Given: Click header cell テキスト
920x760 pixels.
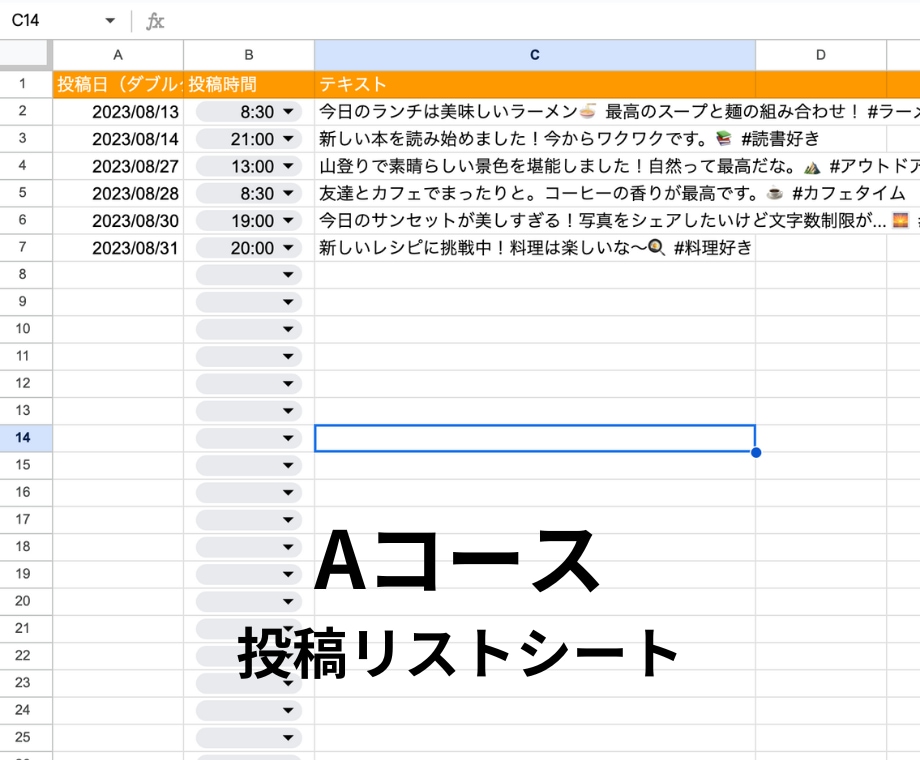Looking at the screenshot, I should (x=535, y=85).
